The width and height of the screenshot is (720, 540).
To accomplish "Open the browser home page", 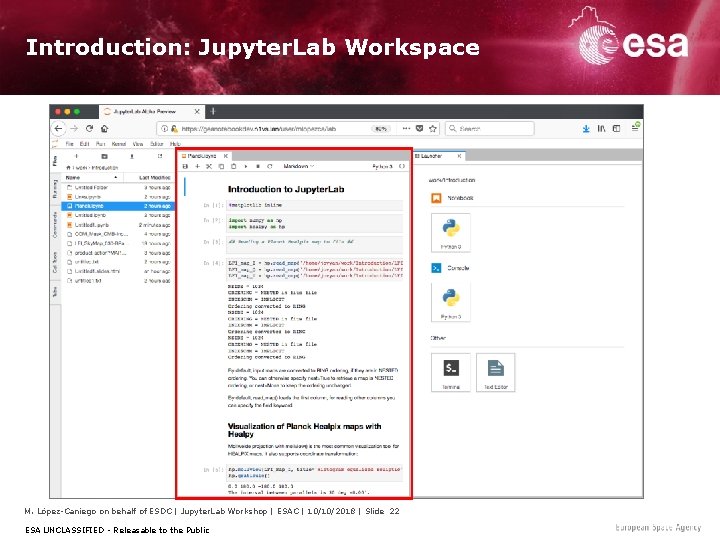I will (x=105, y=129).
